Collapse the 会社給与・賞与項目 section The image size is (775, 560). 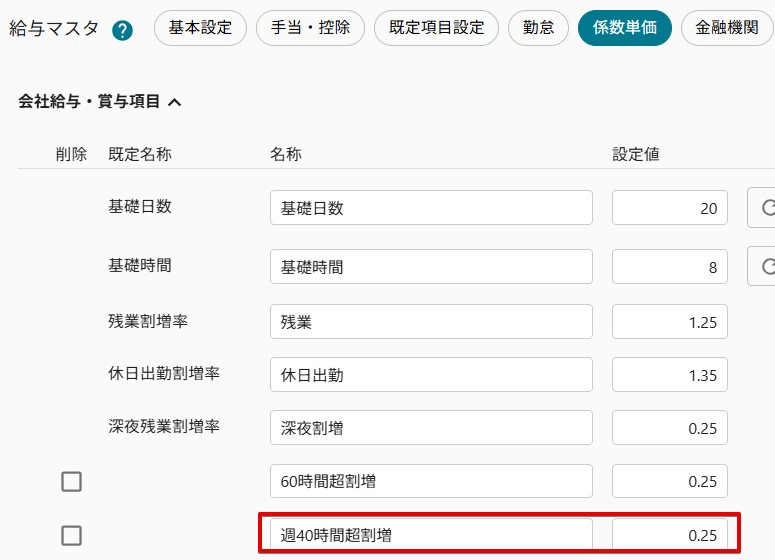tap(174, 102)
